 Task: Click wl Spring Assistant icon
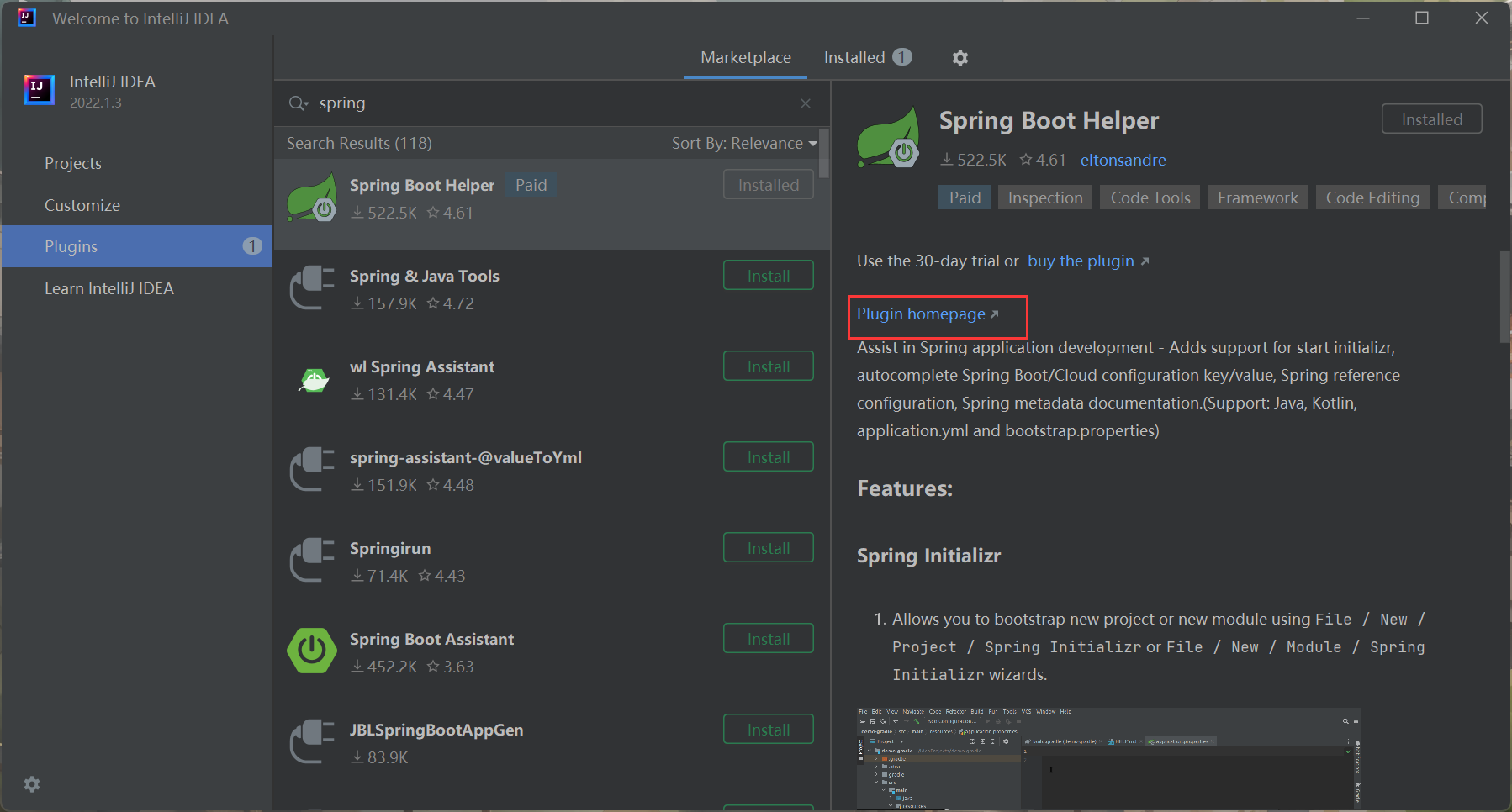tap(314, 380)
